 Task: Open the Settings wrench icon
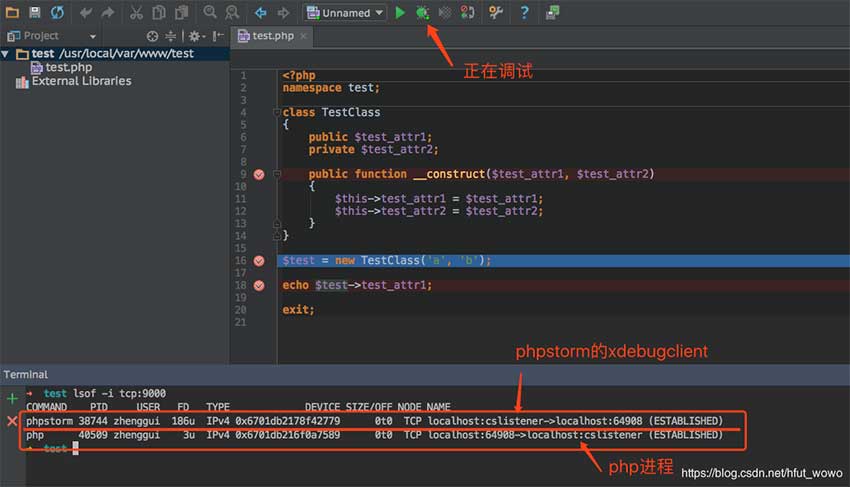[x=496, y=13]
